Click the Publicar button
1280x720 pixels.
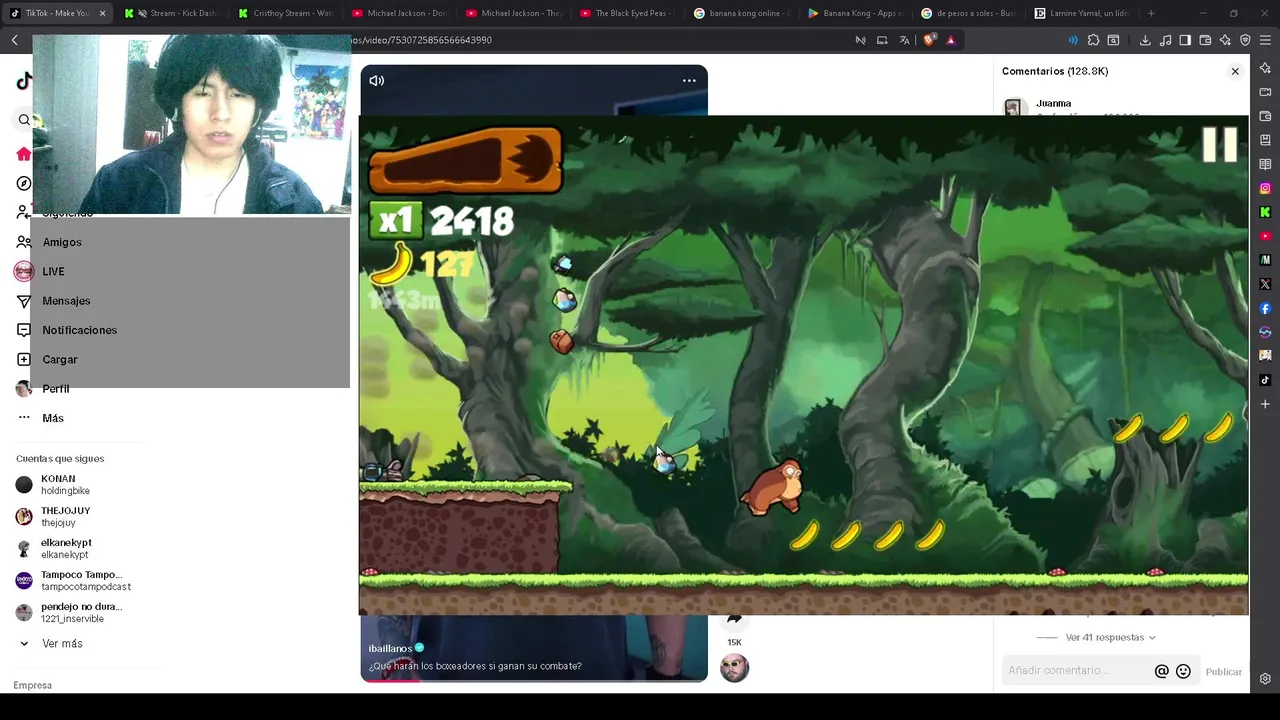point(1223,672)
